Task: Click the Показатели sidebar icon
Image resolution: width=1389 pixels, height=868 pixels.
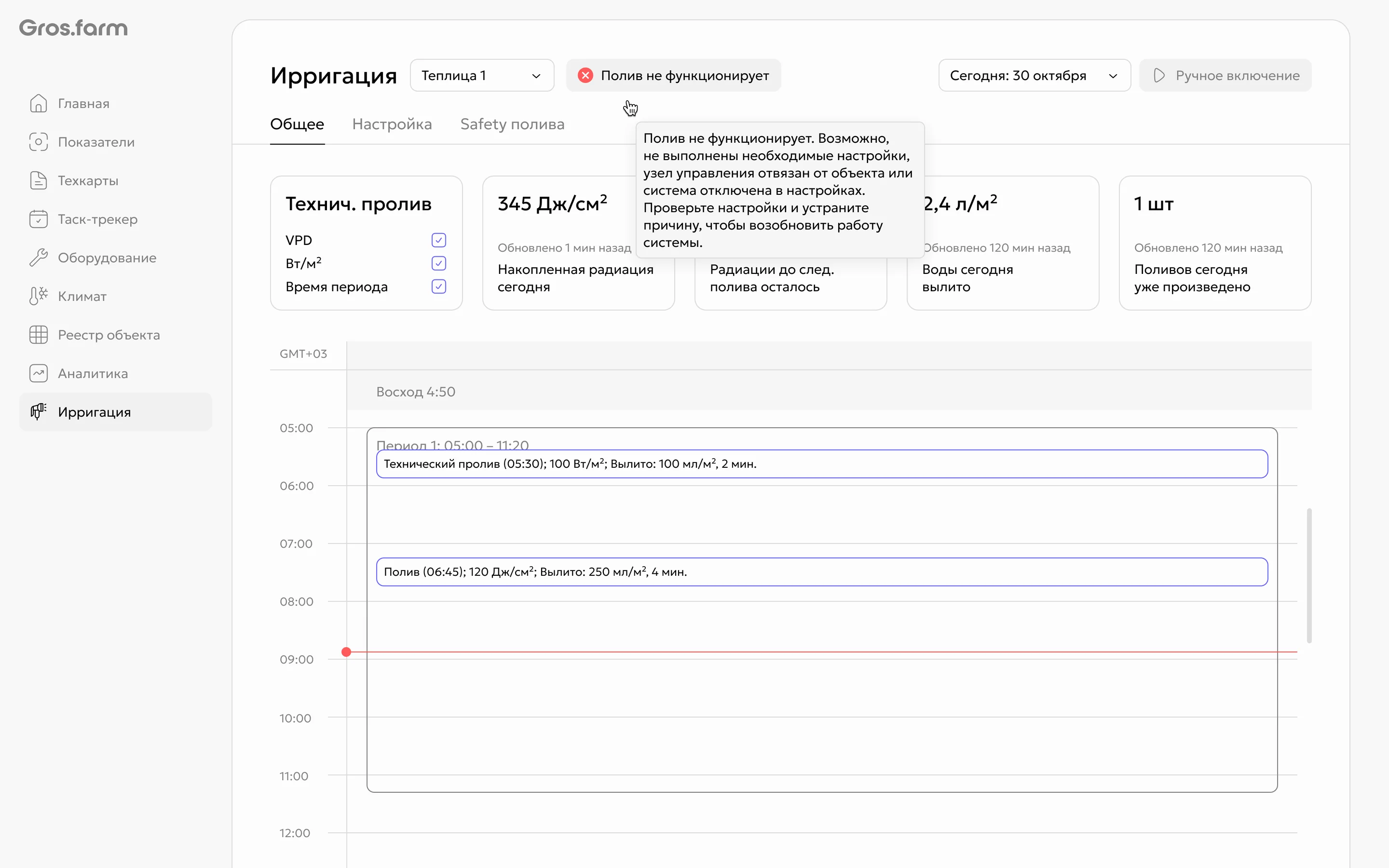Action: (x=39, y=142)
